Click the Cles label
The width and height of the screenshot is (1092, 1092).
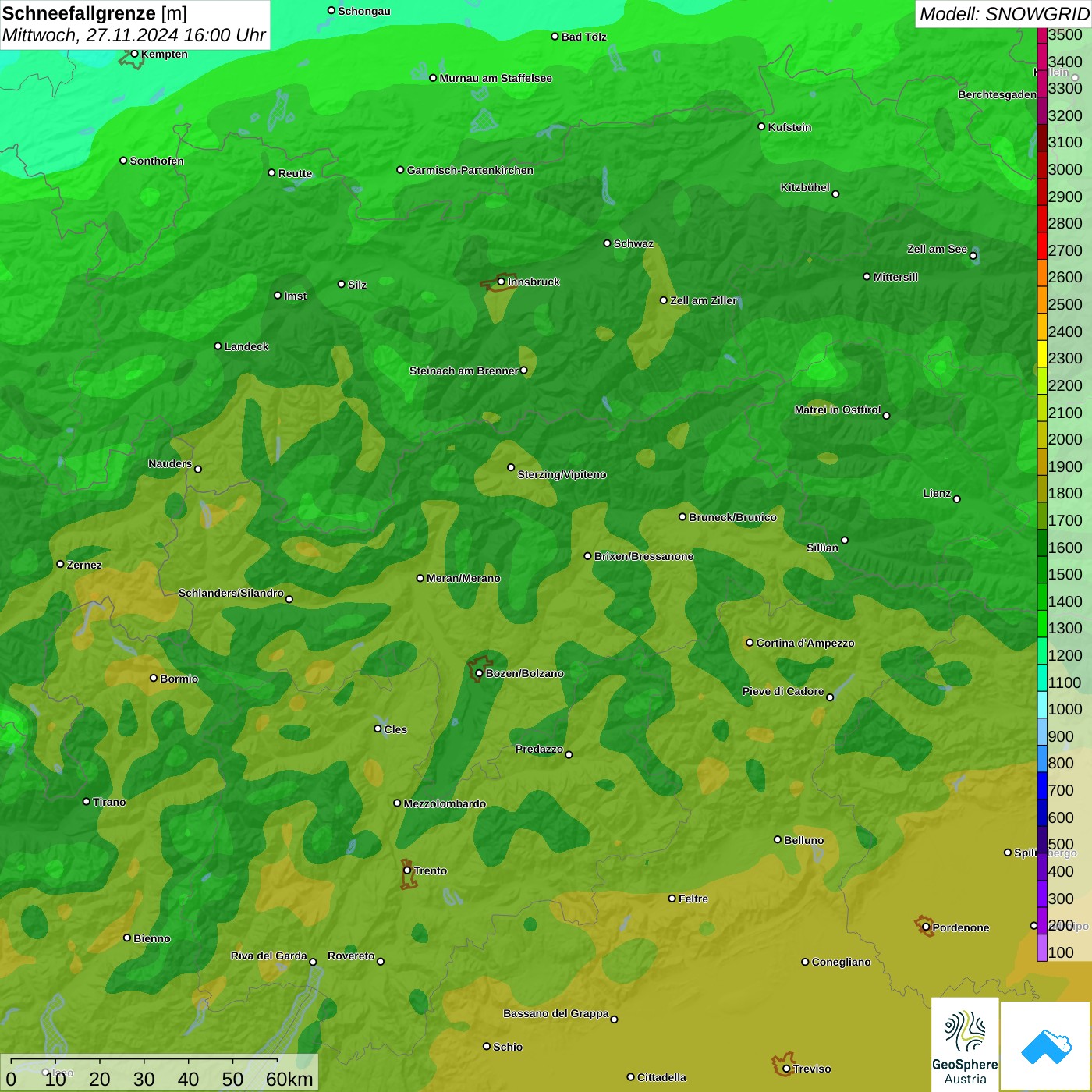(395, 729)
